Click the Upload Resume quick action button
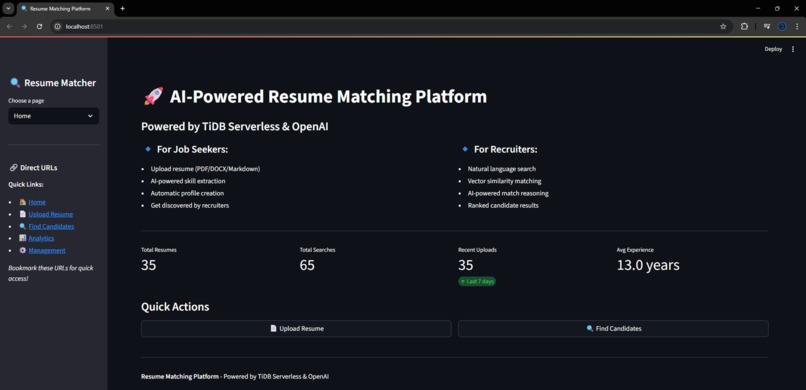806x390 pixels. [296, 329]
